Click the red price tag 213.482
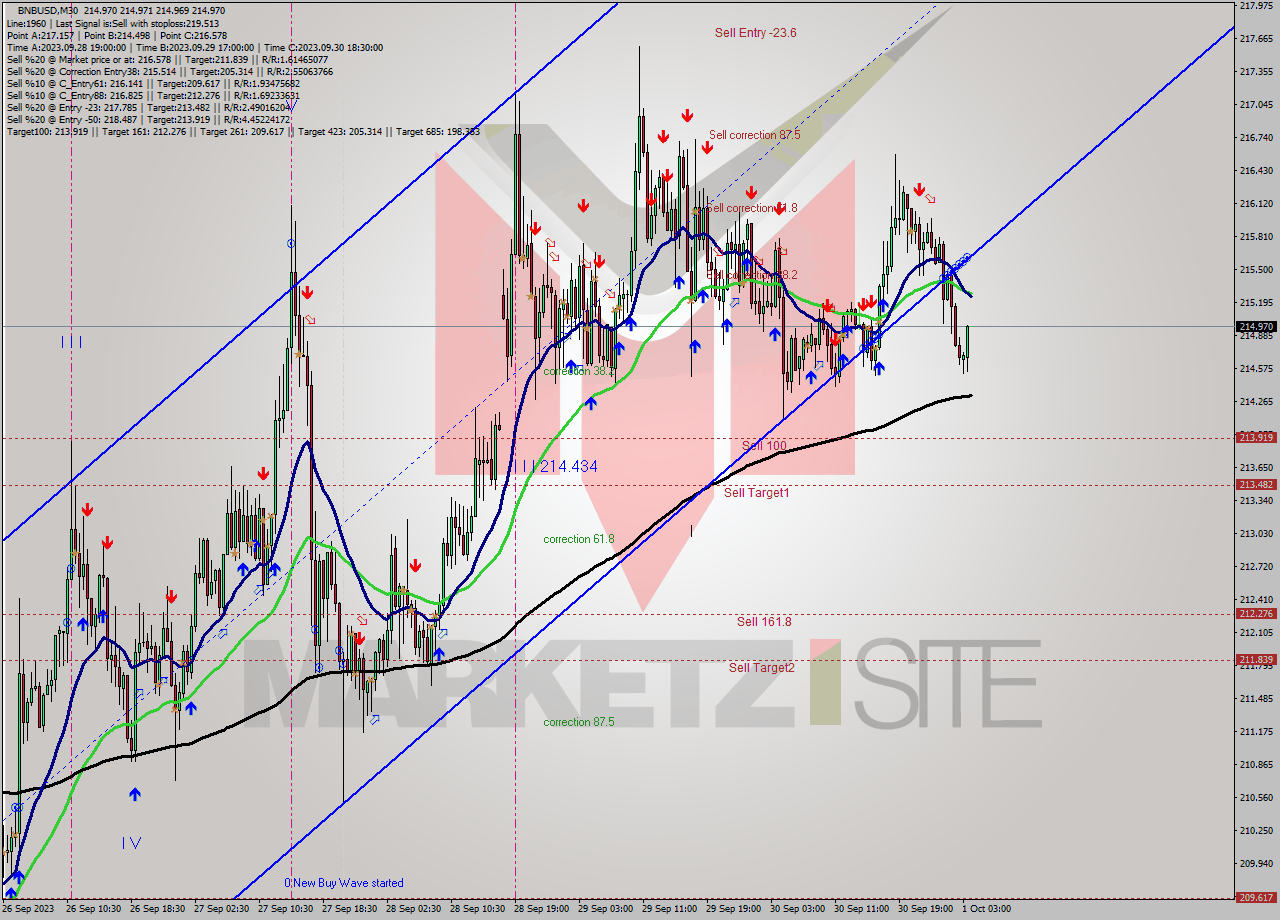This screenshot has height=920, width=1280. point(1256,484)
